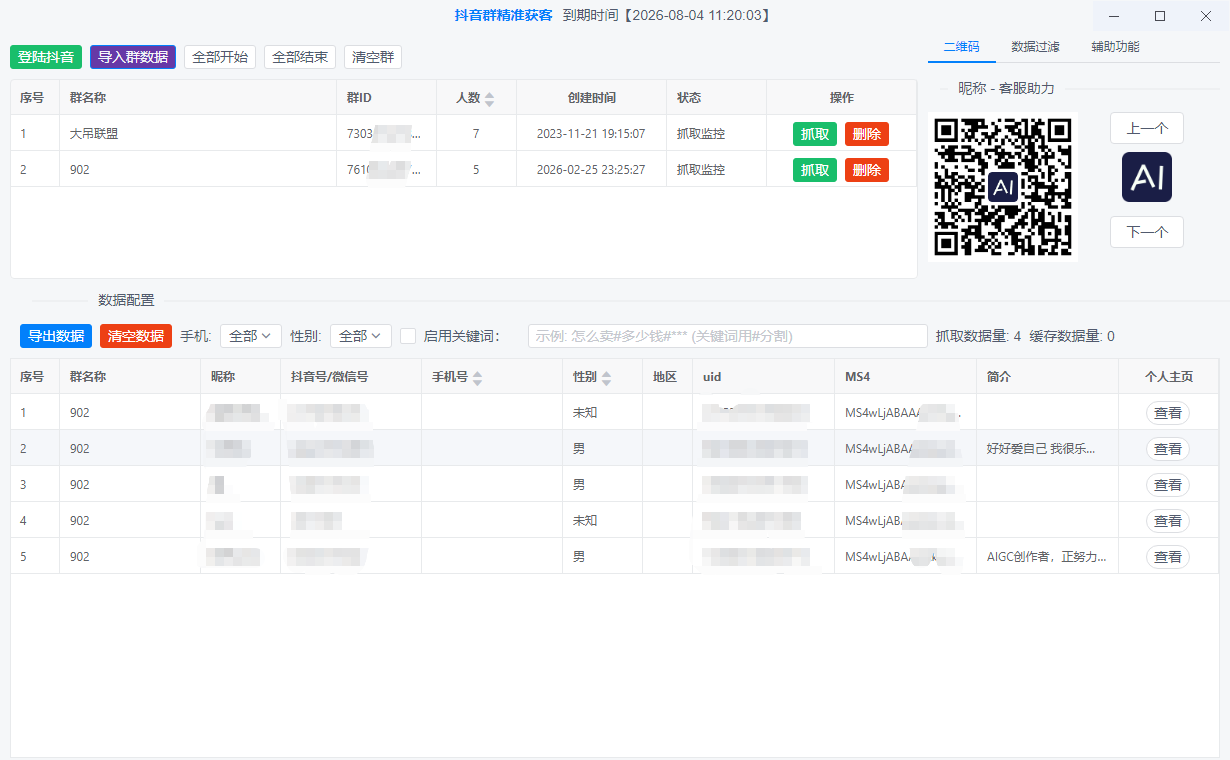This screenshot has height=760, width=1230.
Task: Show next QR with 下一个
Action: click(1147, 232)
